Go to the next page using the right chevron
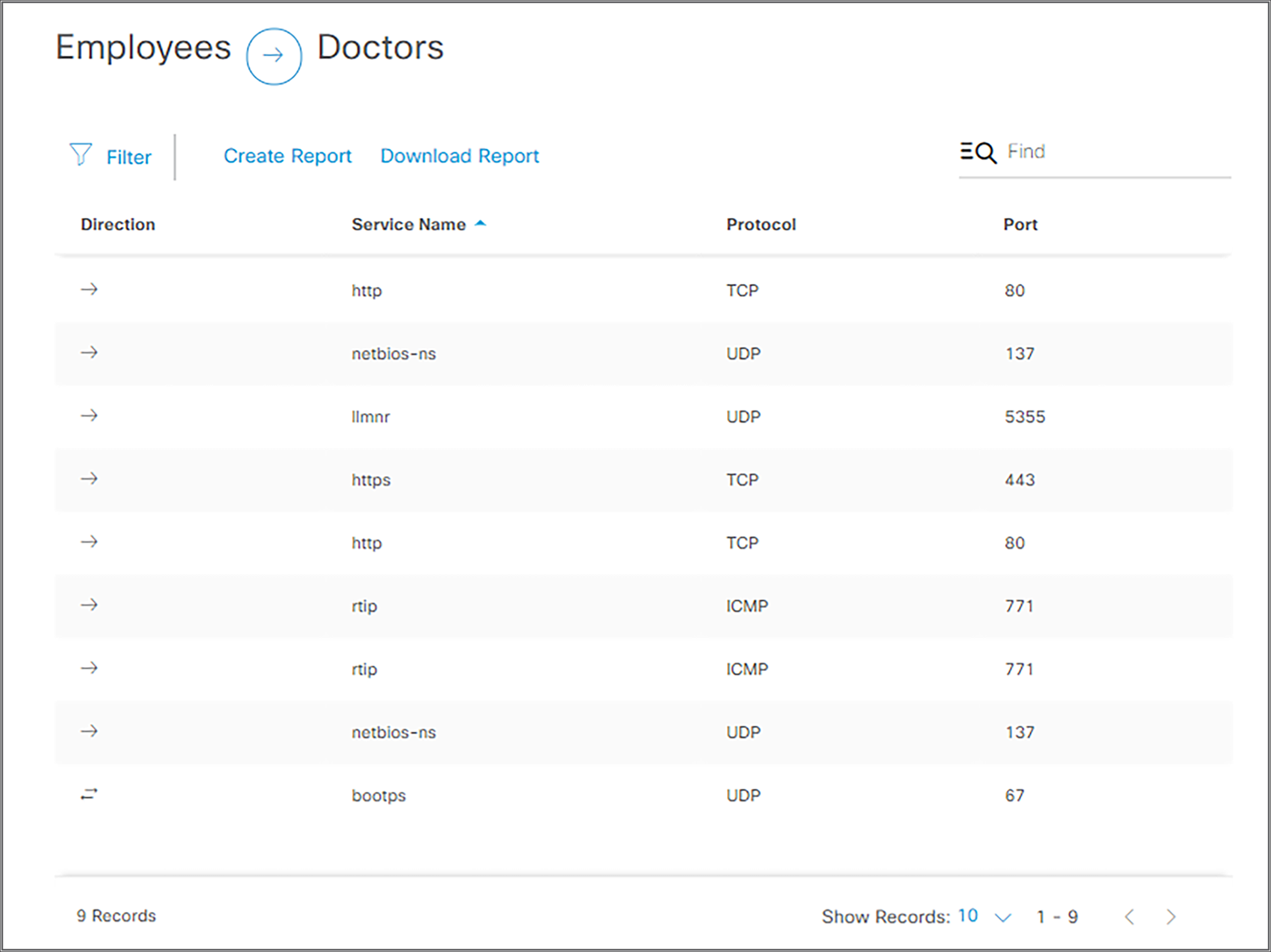Screen dimensions: 1271x952 pos(1171,917)
